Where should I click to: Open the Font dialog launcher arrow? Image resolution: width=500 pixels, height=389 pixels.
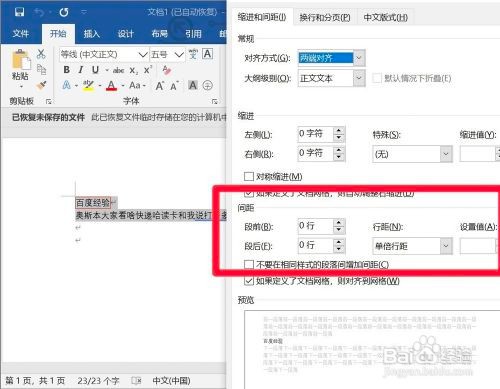pyautogui.click(x=215, y=101)
